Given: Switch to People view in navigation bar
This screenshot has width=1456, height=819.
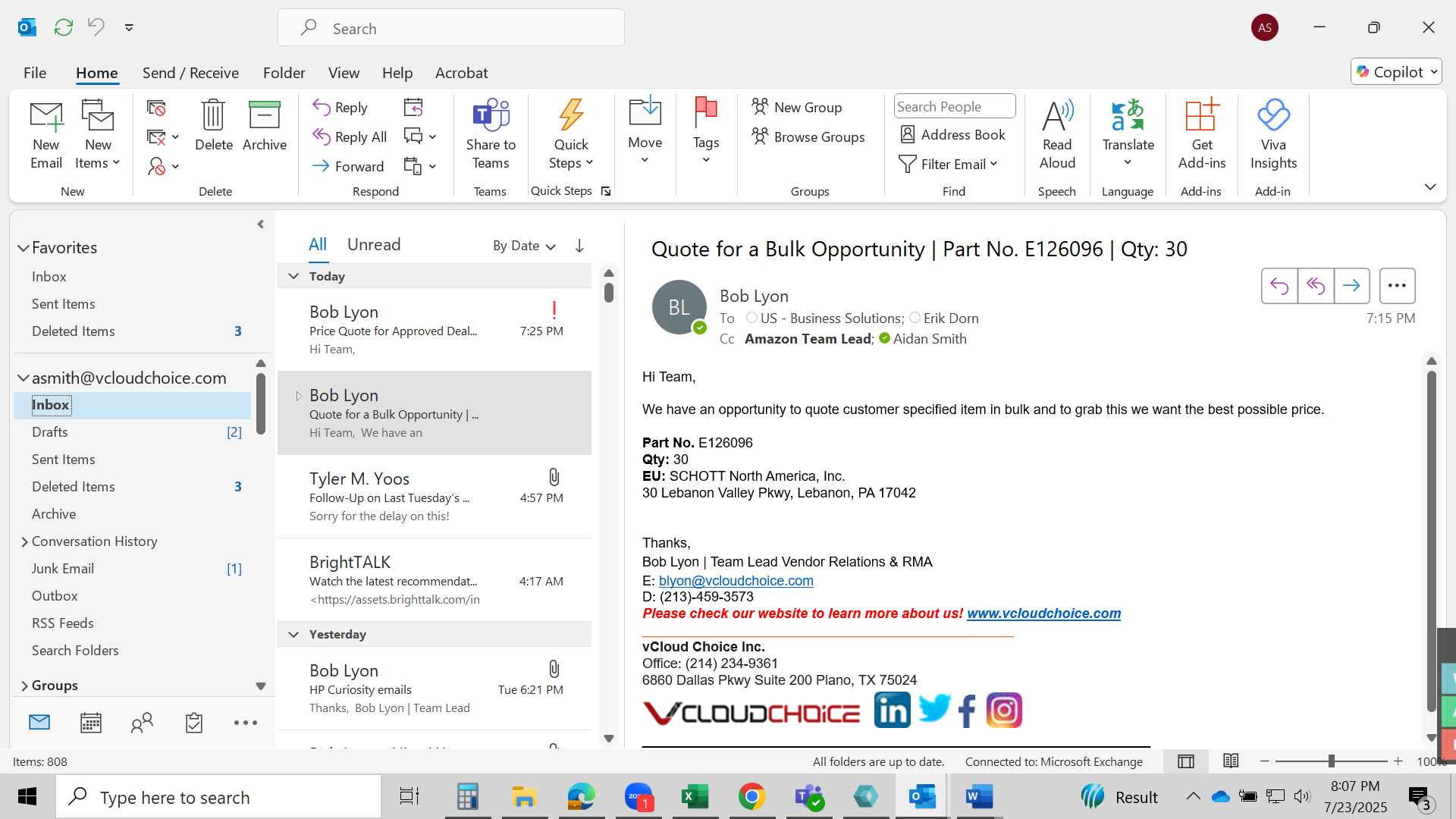Looking at the screenshot, I should pyautogui.click(x=142, y=723).
